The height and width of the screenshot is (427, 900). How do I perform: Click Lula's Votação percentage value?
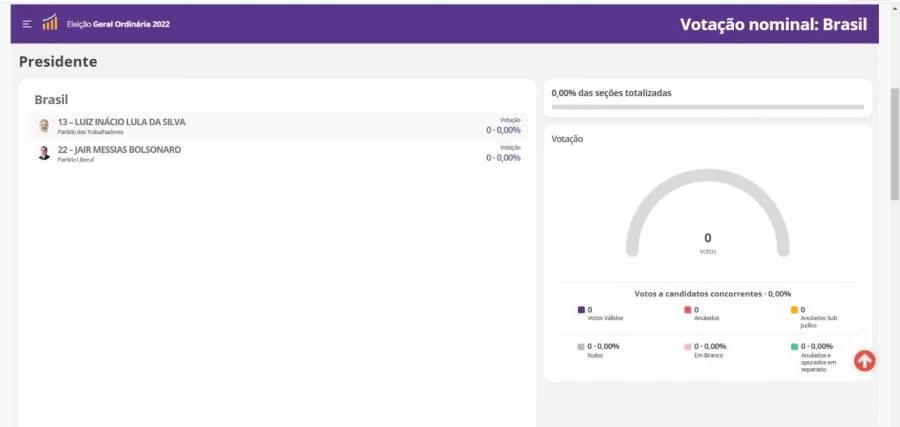click(503, 130)
